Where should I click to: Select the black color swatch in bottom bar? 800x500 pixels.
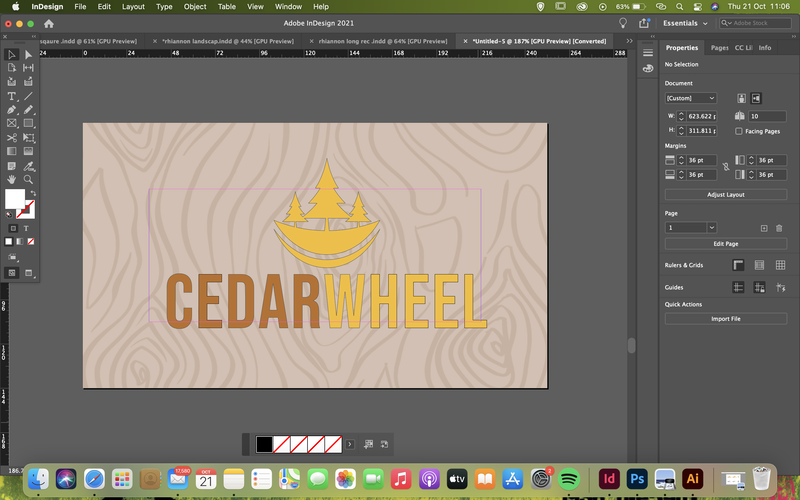click(264, 444)
